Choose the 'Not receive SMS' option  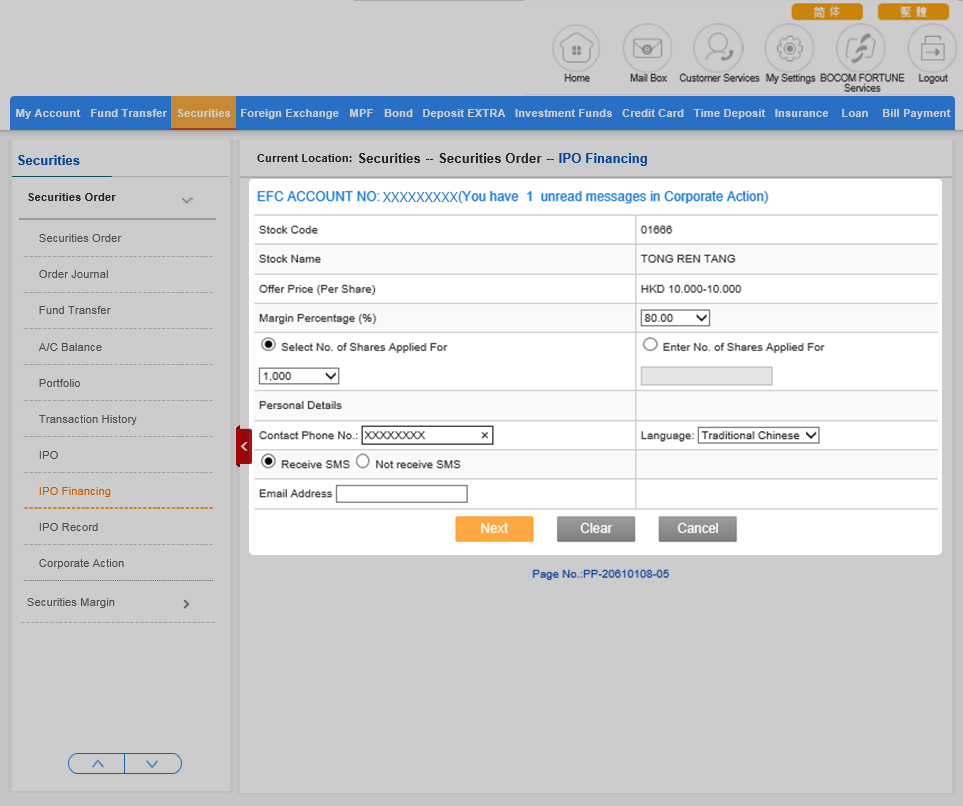pos(363,462)
